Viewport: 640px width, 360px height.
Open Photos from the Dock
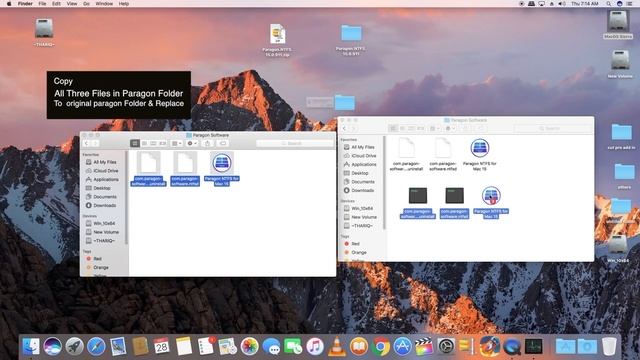pyautogui.click(x=249, y=347)
